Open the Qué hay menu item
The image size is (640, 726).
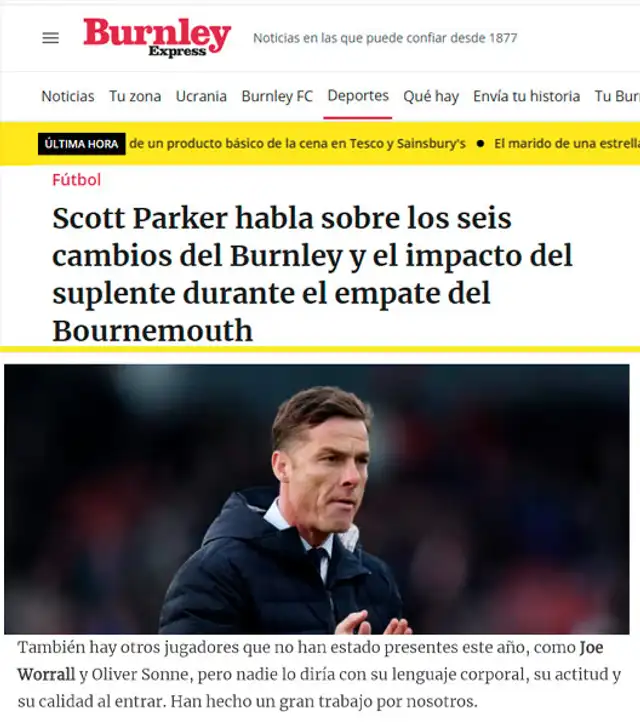431,96
